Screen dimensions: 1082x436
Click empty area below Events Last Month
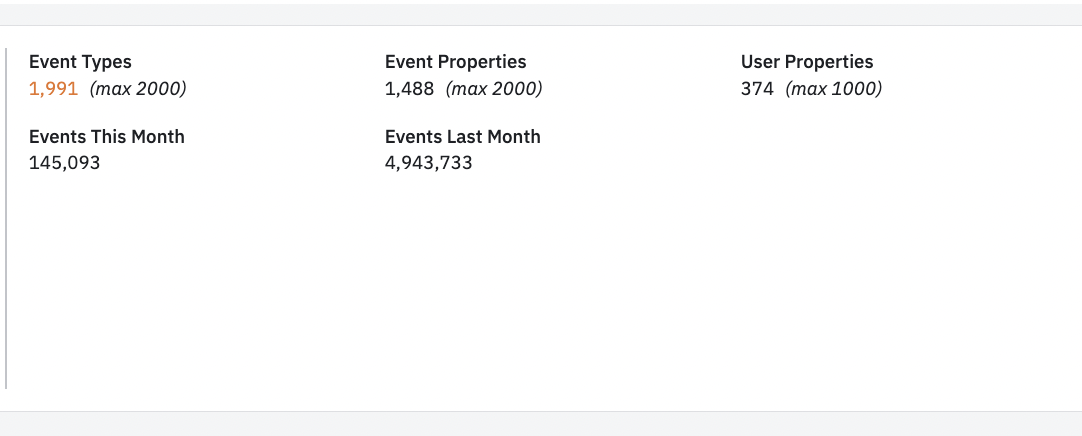pyautogui.click(x=462, y=276)
